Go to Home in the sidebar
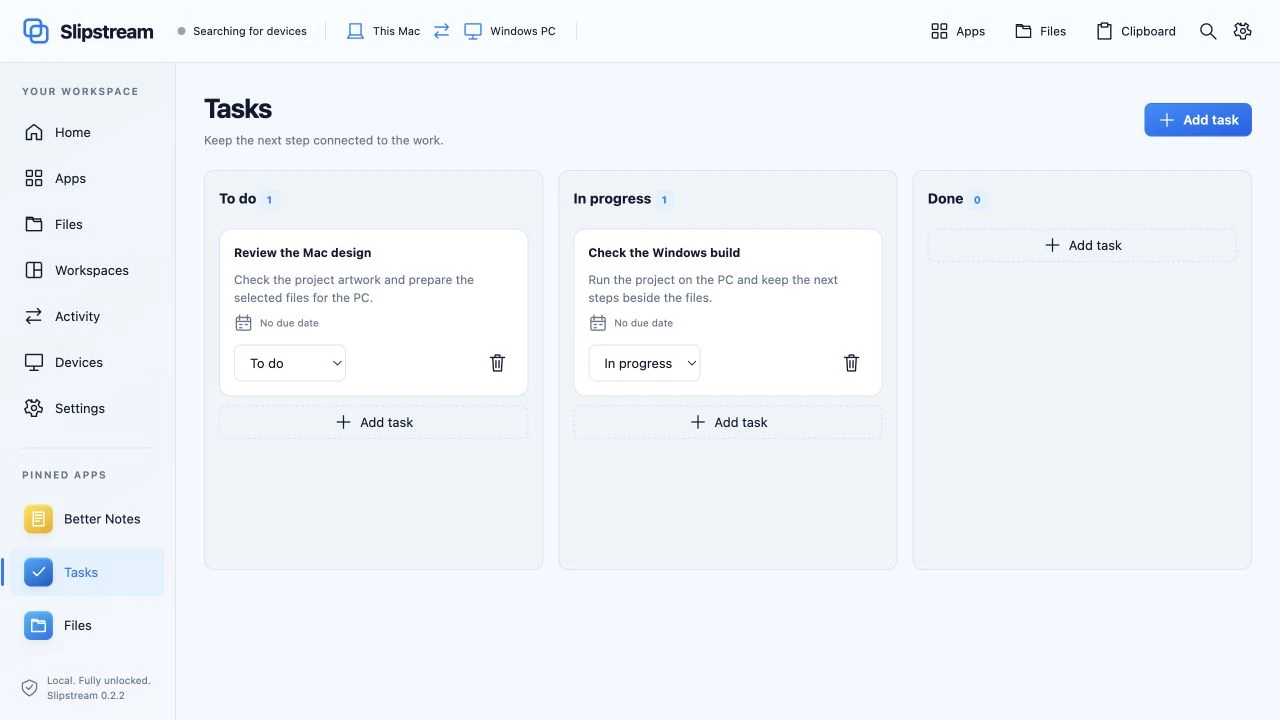This screenshot has height=720, width=1280. click(x=88, y=132)
